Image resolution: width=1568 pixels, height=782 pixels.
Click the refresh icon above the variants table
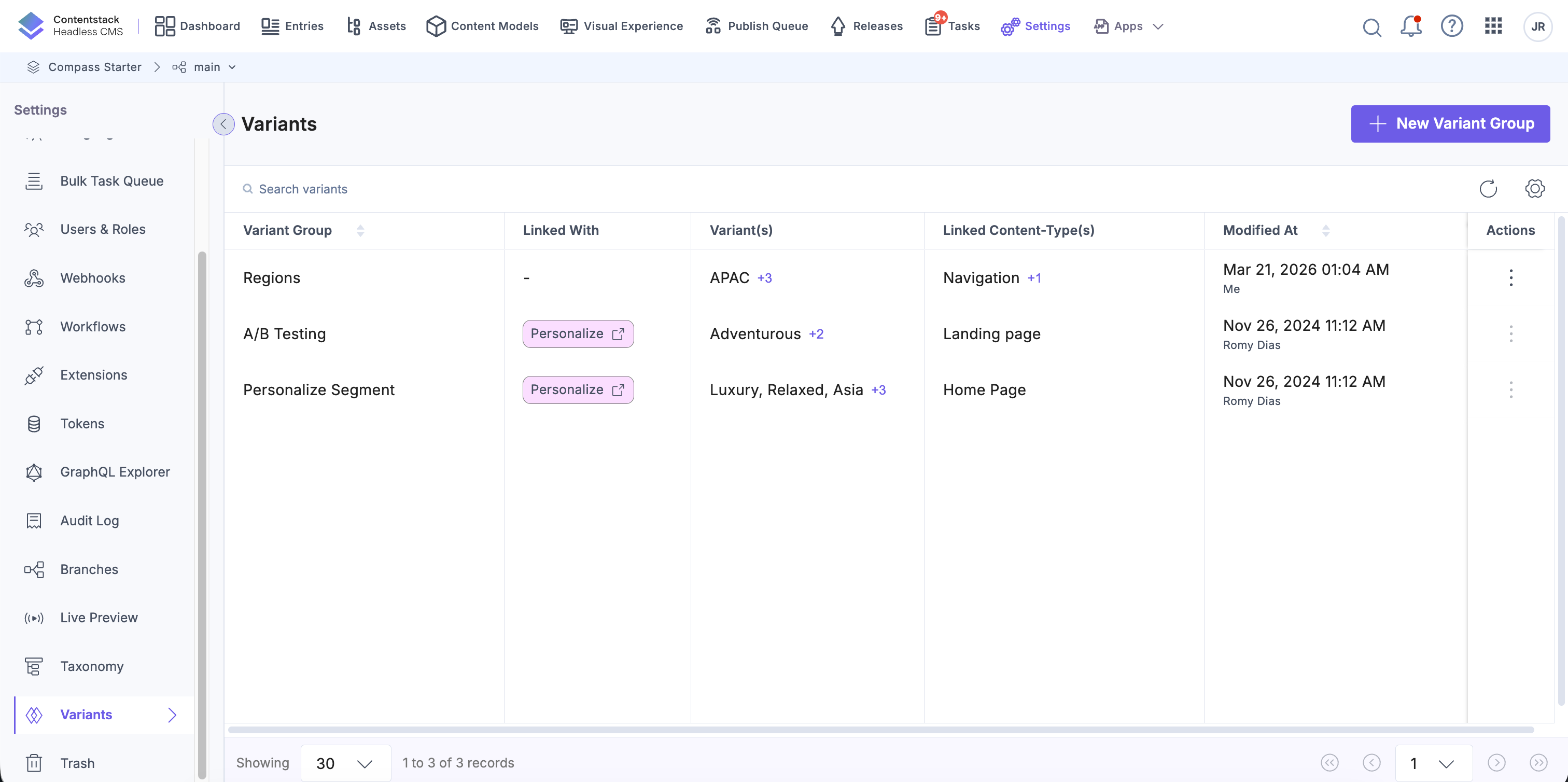pos(1488,189)
